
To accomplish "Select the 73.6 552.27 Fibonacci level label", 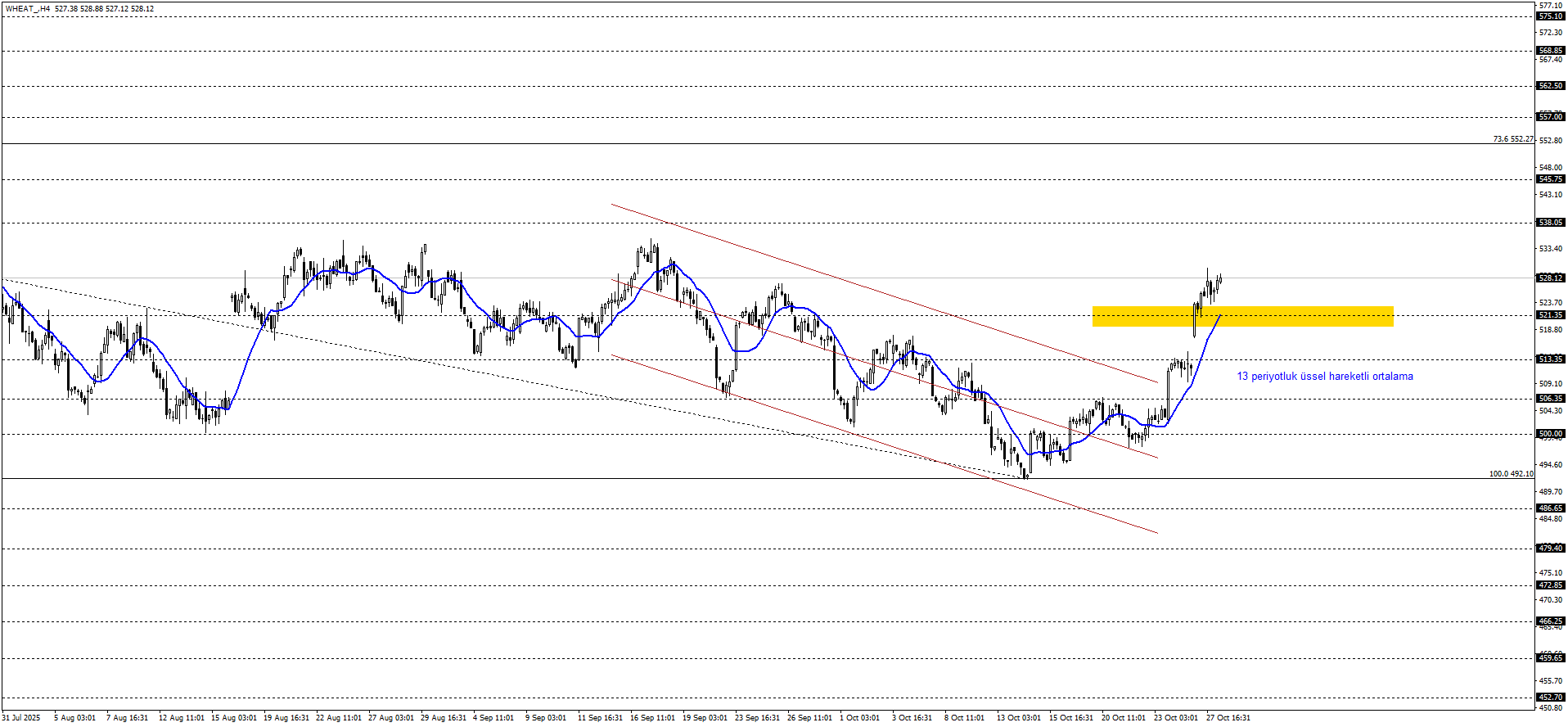I will pos(1512,139).
